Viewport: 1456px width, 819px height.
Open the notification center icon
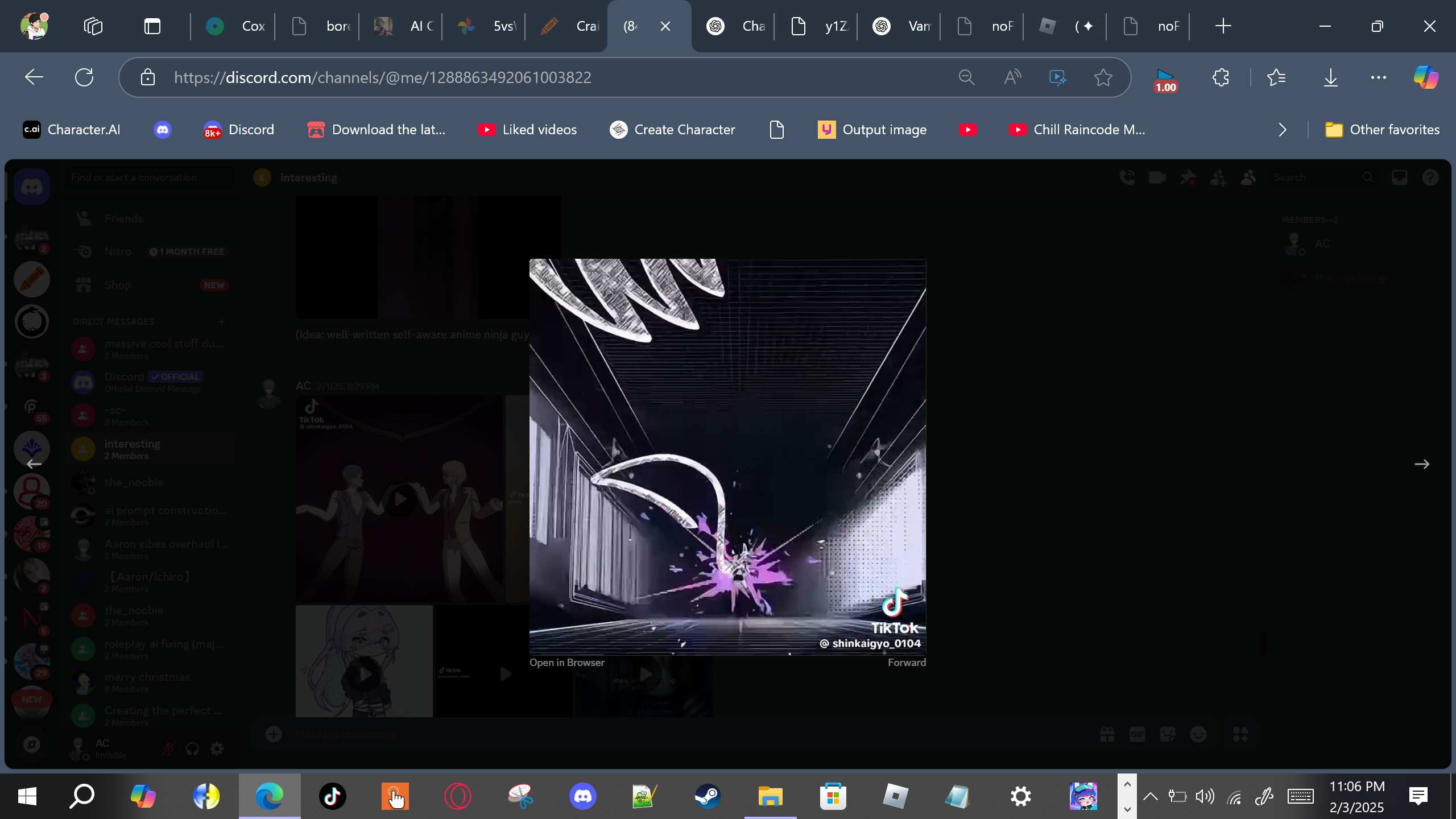pyautogui.click(x=1418, y=796)
